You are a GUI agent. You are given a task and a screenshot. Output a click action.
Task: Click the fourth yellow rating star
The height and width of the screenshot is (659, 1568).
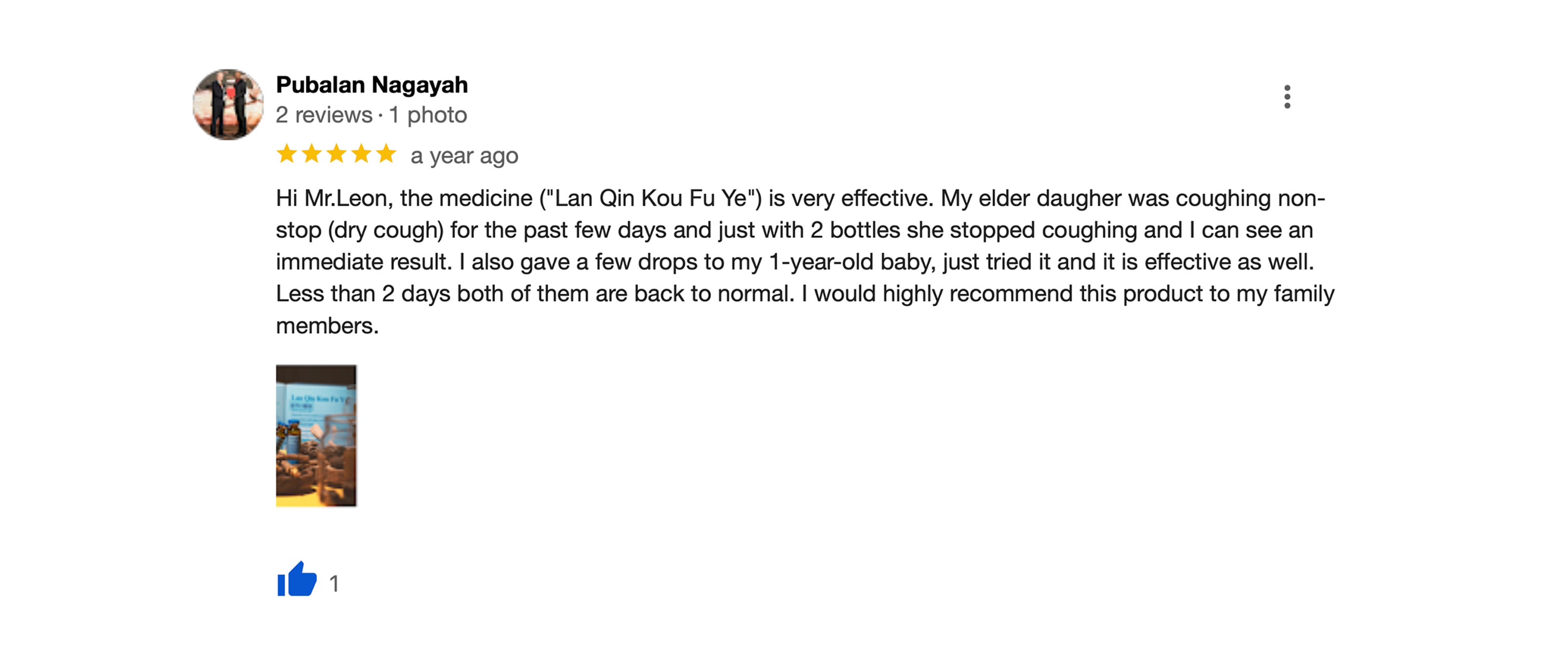pos(361,154)
